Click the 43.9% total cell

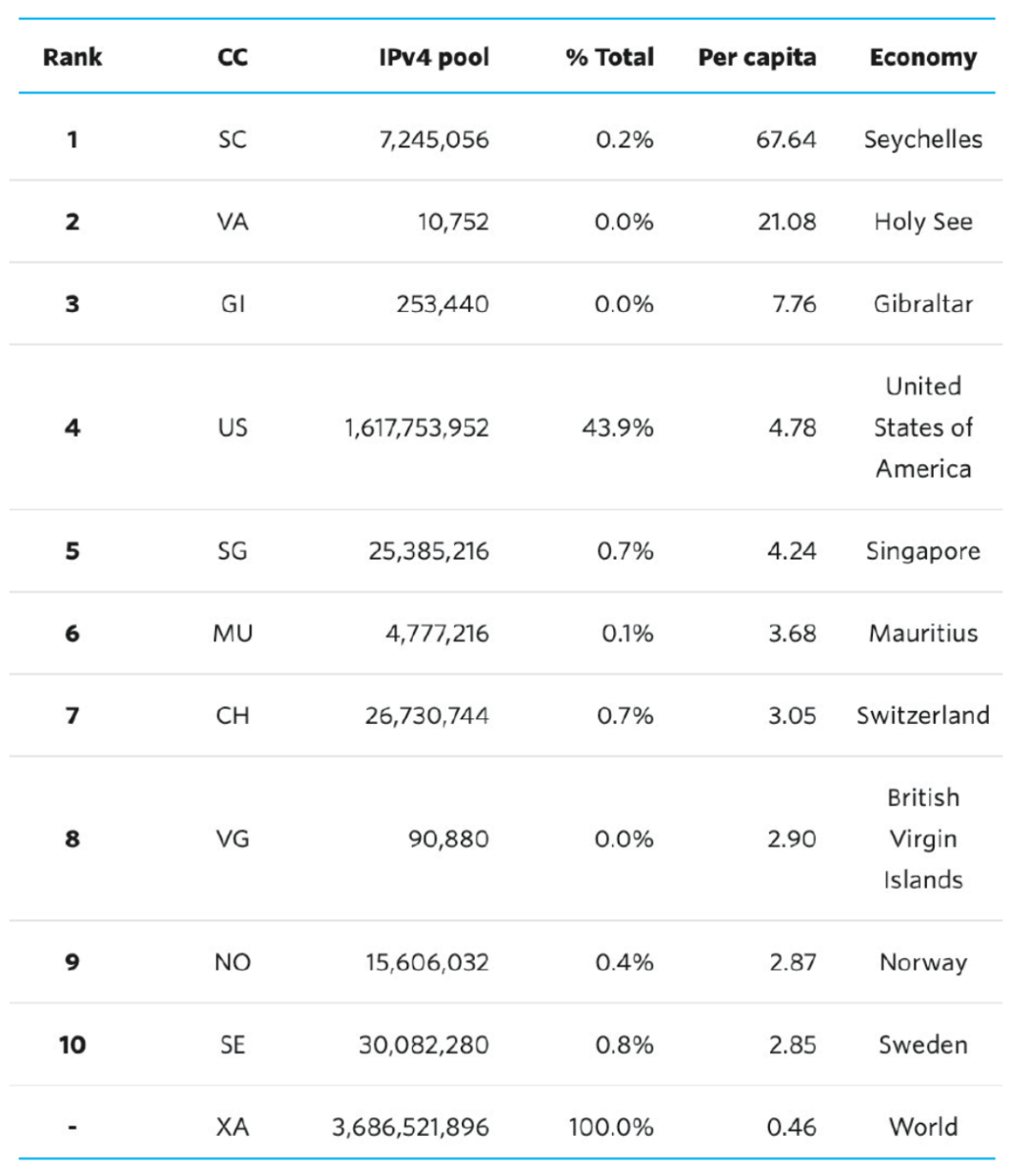(x=618, y=428)
